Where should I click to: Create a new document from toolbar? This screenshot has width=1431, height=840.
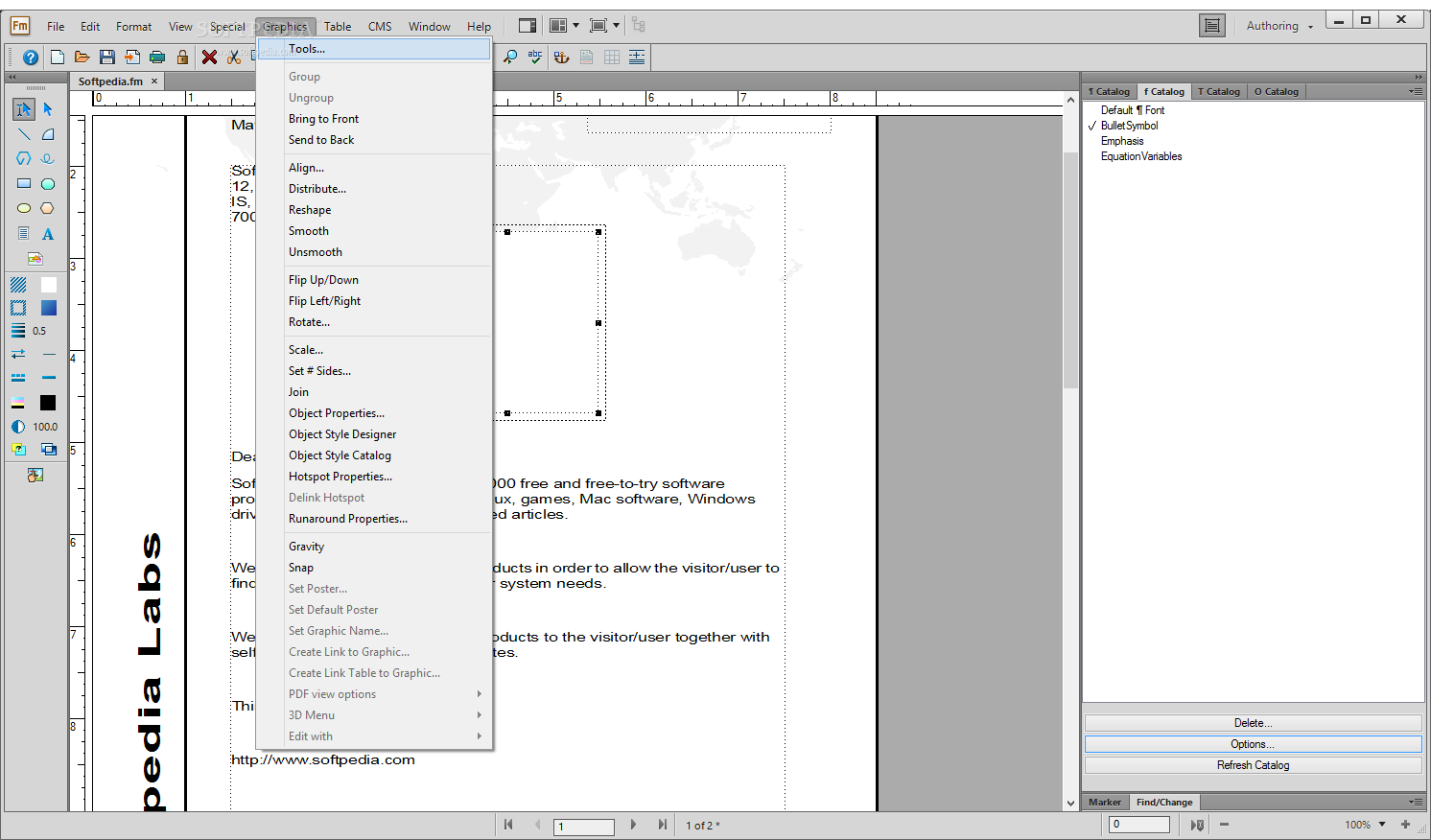click(x=58, y=58)
